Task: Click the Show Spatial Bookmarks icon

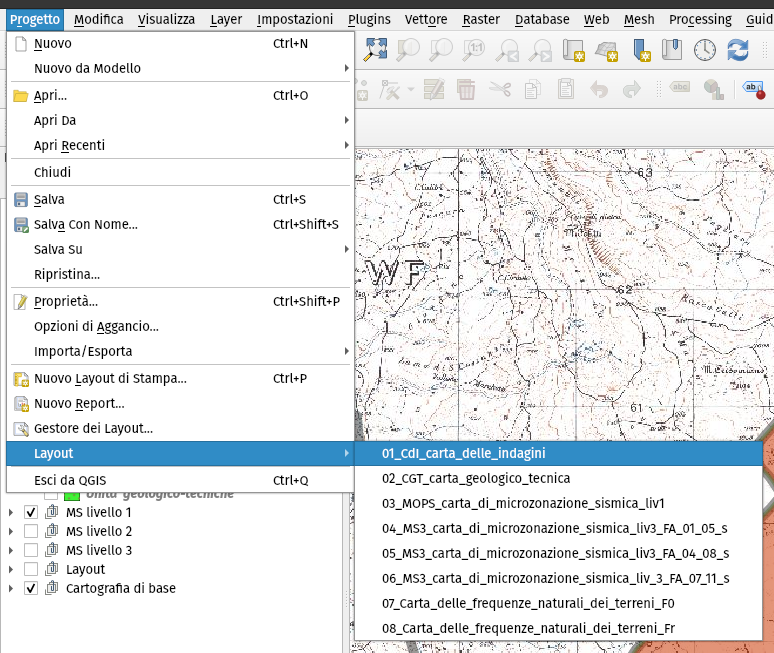Action: (672, 50)
